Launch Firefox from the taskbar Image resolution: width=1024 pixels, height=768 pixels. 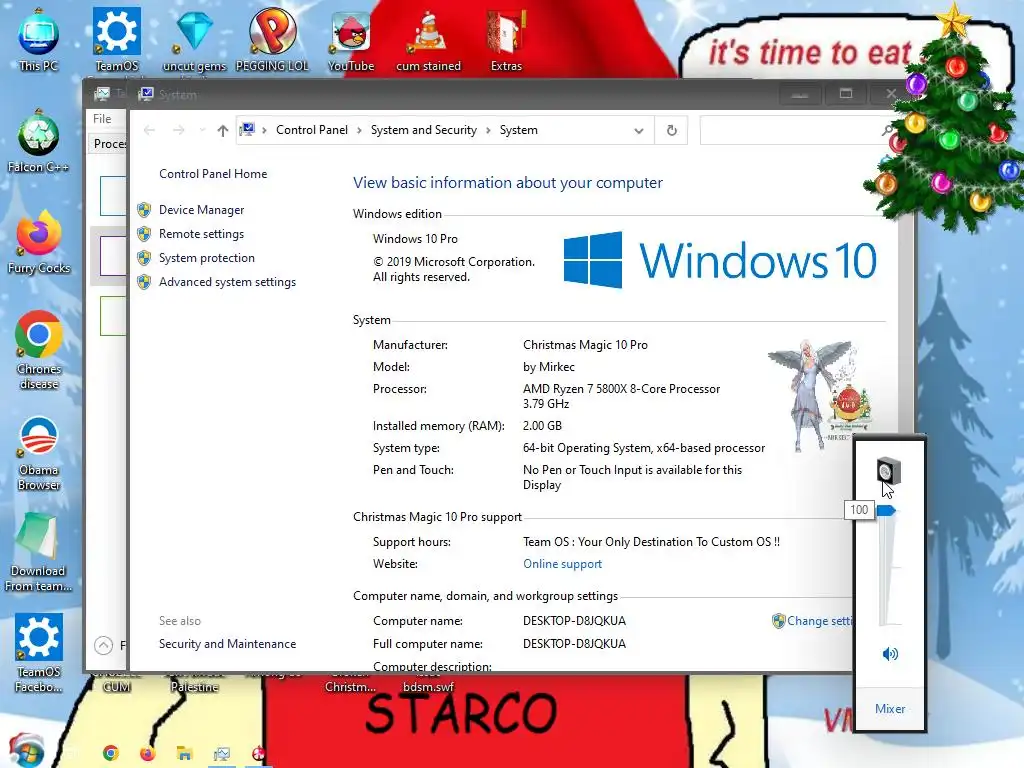(x=148, y=753)
